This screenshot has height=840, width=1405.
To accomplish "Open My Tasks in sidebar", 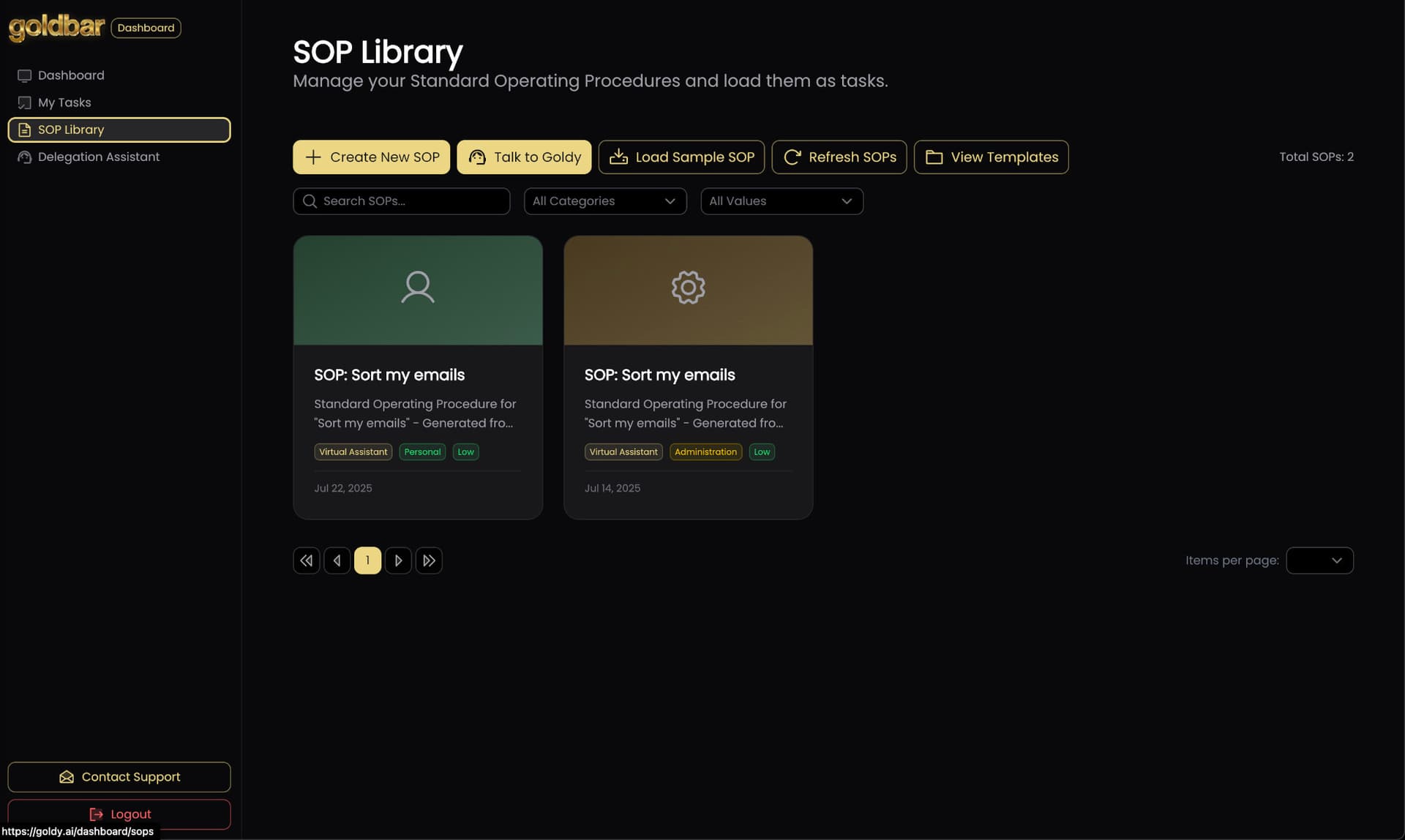I will tap(64, 102).
